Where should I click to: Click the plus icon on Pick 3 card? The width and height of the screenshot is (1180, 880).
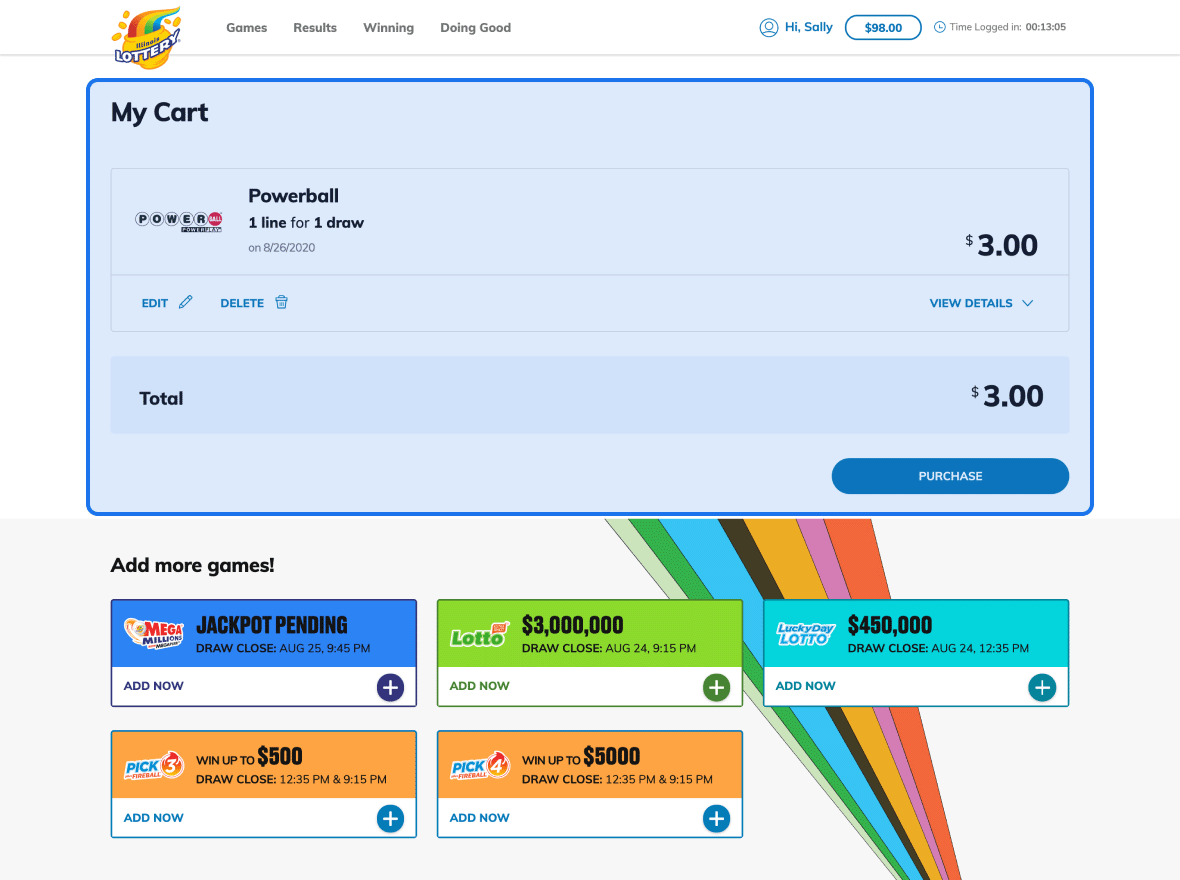click(390, 818)
